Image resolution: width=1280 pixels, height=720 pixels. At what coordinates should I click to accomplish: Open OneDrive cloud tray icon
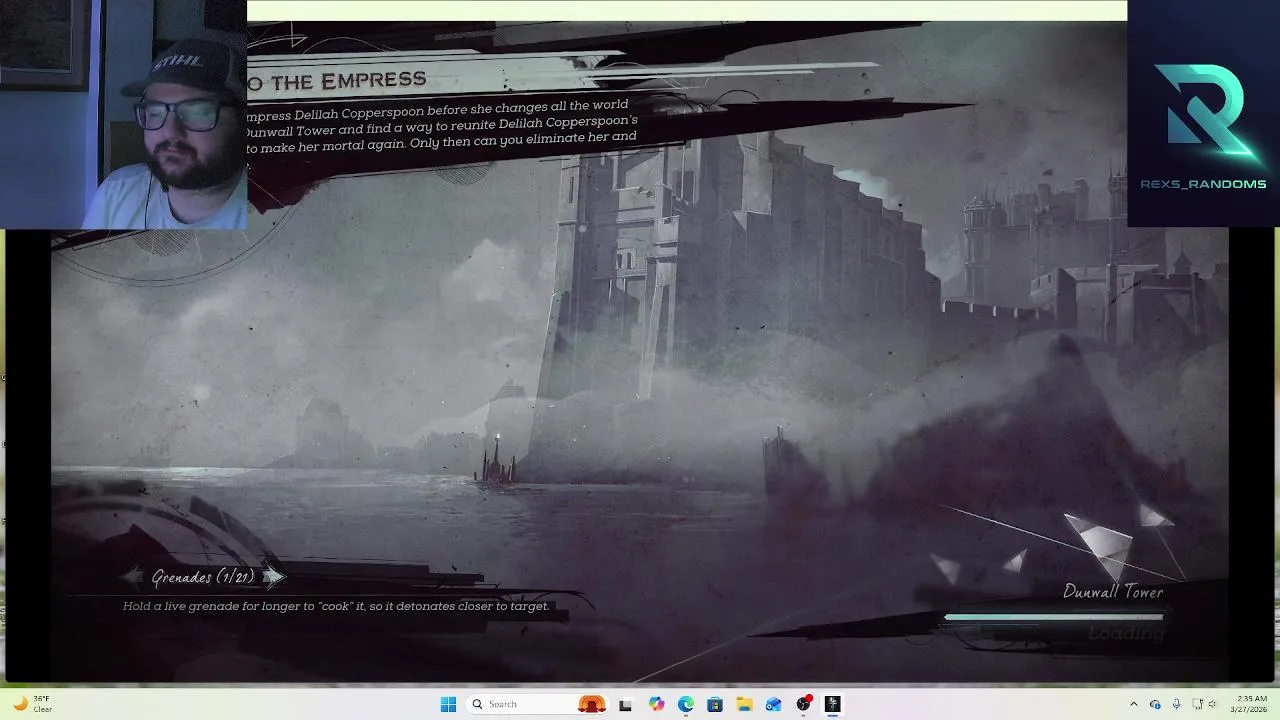coord(1155,704)
